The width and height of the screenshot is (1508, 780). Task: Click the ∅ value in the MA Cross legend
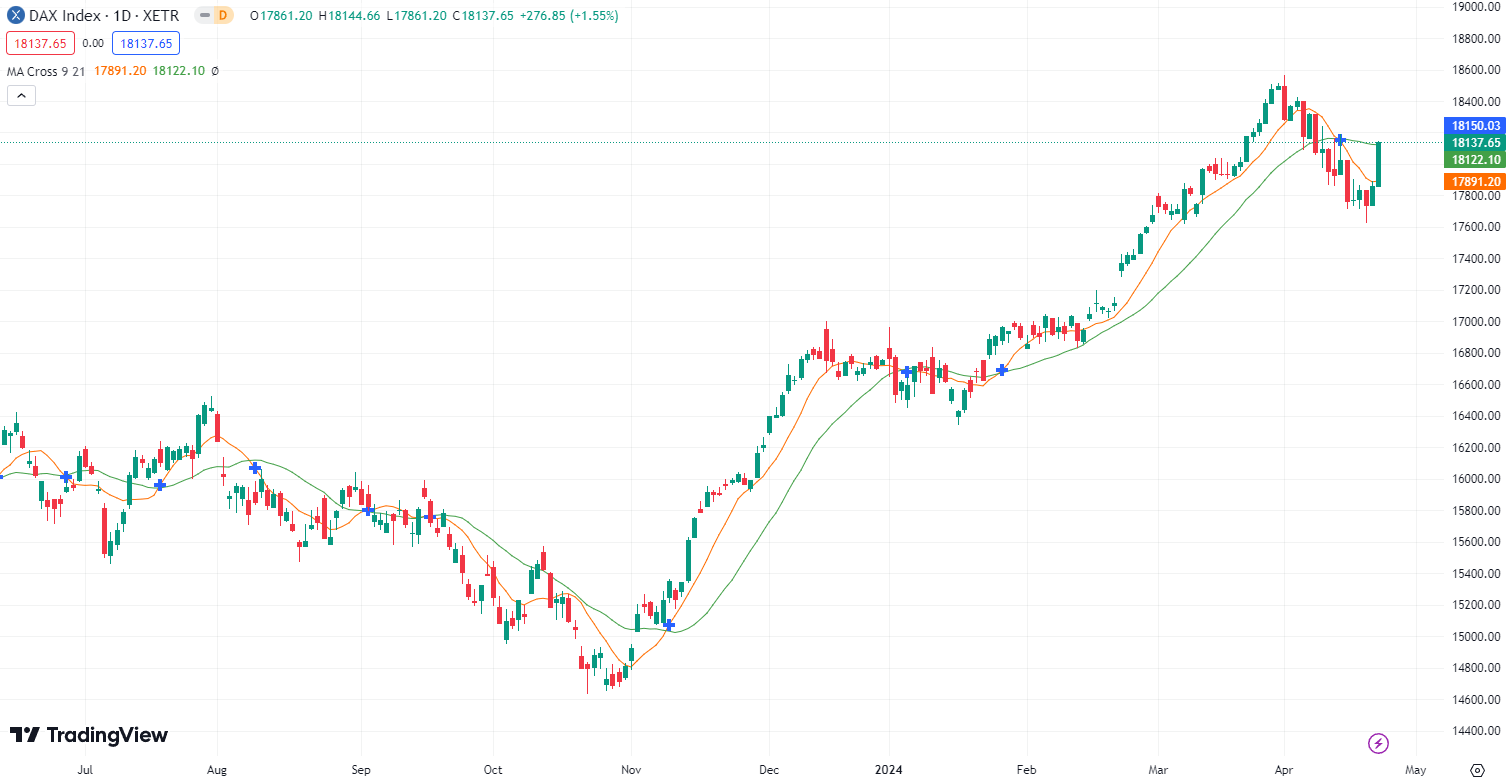click(215, 71)
